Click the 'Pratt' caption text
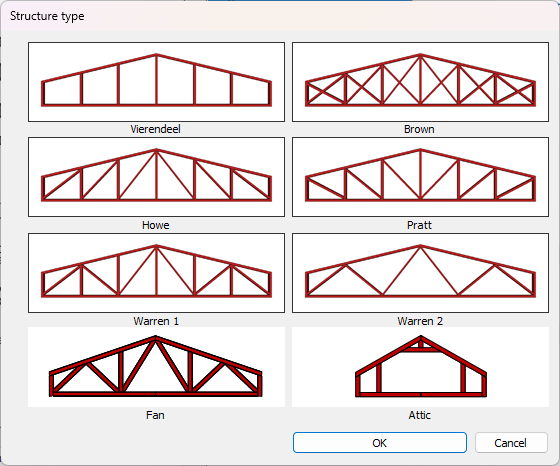 pos(419,225)
